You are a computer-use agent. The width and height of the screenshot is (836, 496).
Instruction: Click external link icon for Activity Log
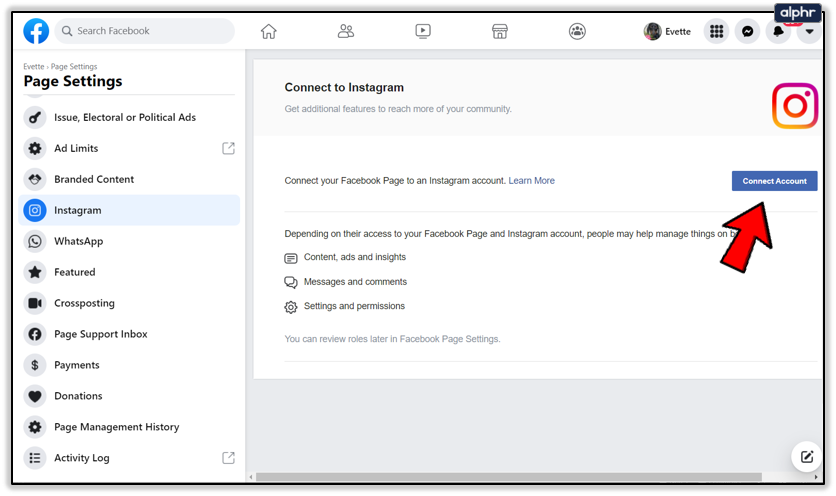click(228, 458)
